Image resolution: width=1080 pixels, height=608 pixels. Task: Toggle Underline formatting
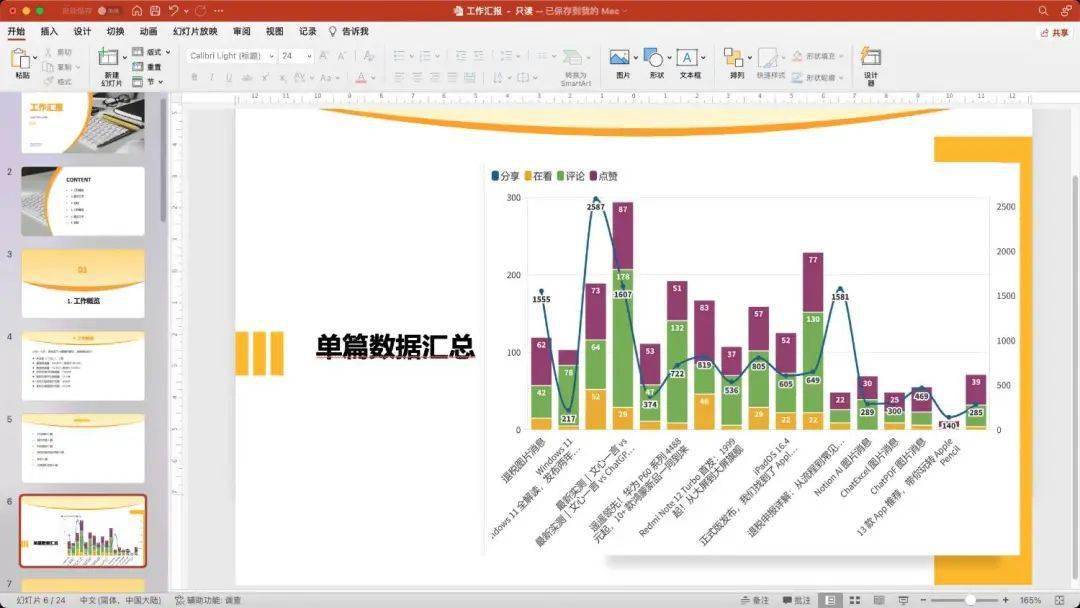click(229, 78)
